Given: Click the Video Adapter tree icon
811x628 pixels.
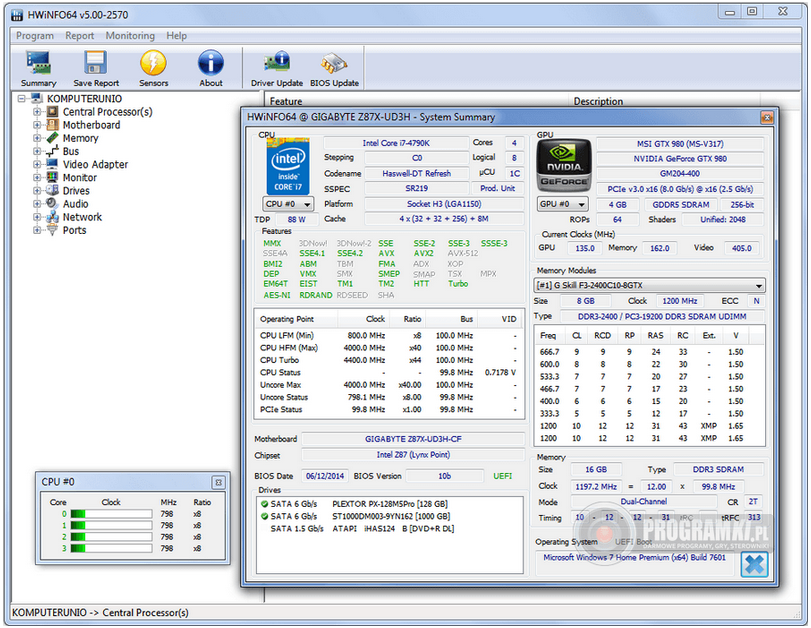Looking at the screenshot, I should pos(52,164).
